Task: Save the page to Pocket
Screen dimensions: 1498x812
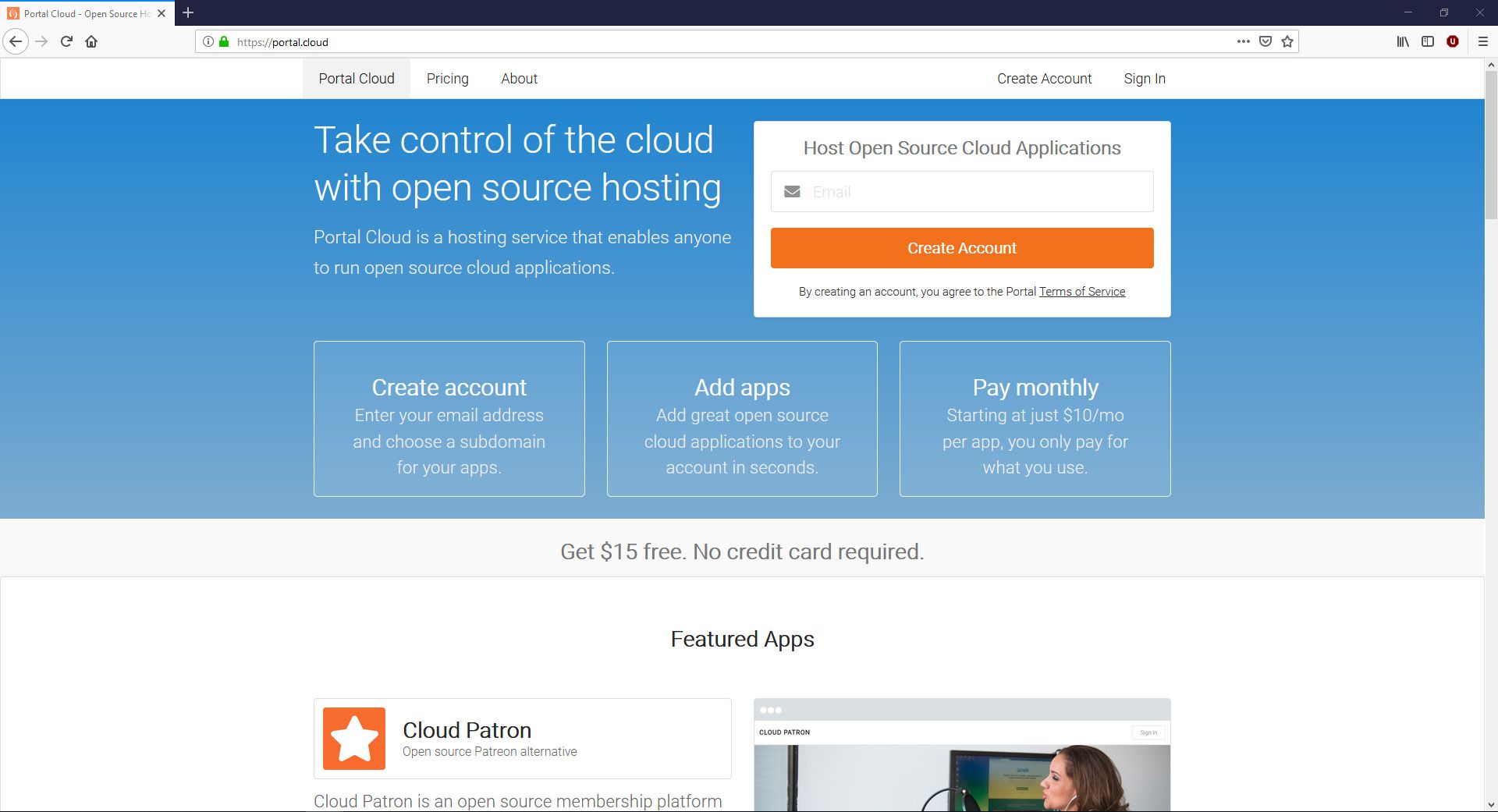Action: click(1265, 41)
